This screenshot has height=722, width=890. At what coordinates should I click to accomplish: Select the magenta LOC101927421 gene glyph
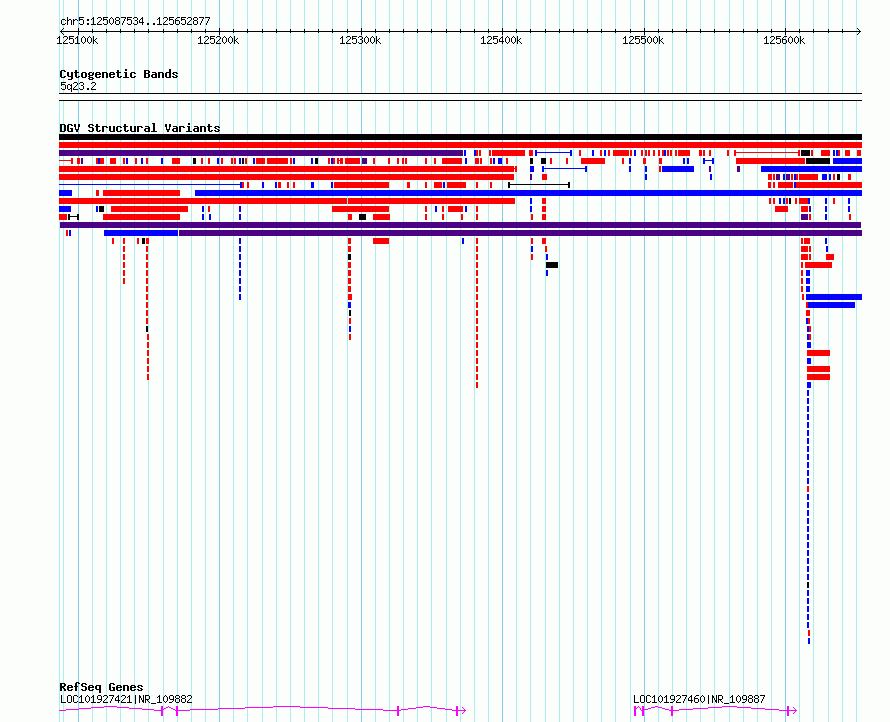[x=262, y=710]
